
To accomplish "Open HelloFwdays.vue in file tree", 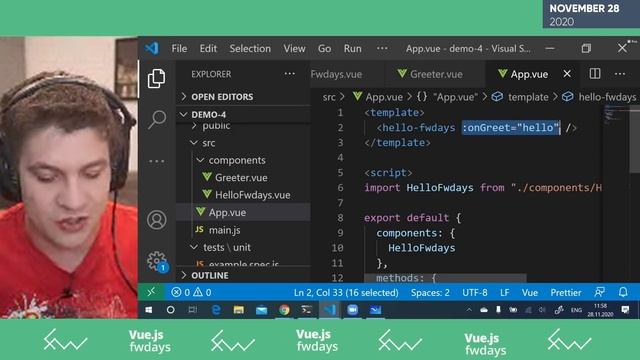I will (252, 195).
